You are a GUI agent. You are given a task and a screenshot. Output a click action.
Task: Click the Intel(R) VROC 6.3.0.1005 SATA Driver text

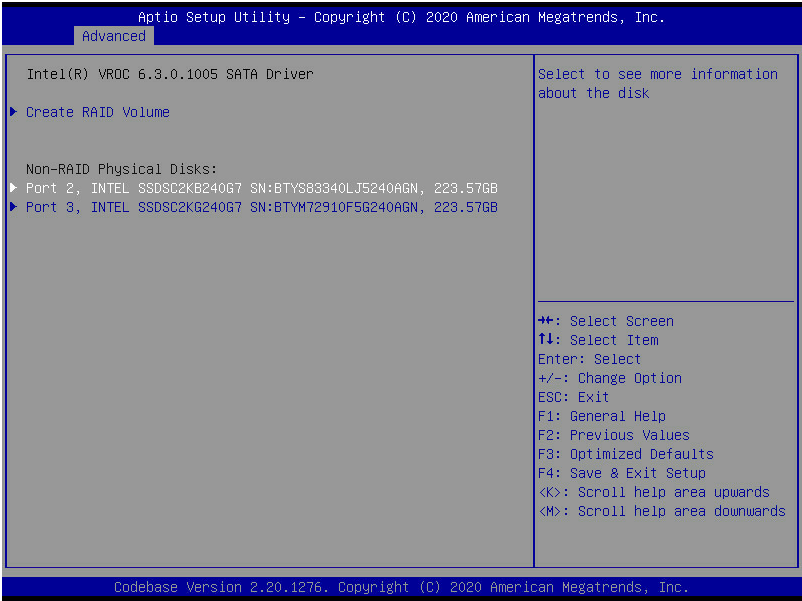(x=170, y=74)
